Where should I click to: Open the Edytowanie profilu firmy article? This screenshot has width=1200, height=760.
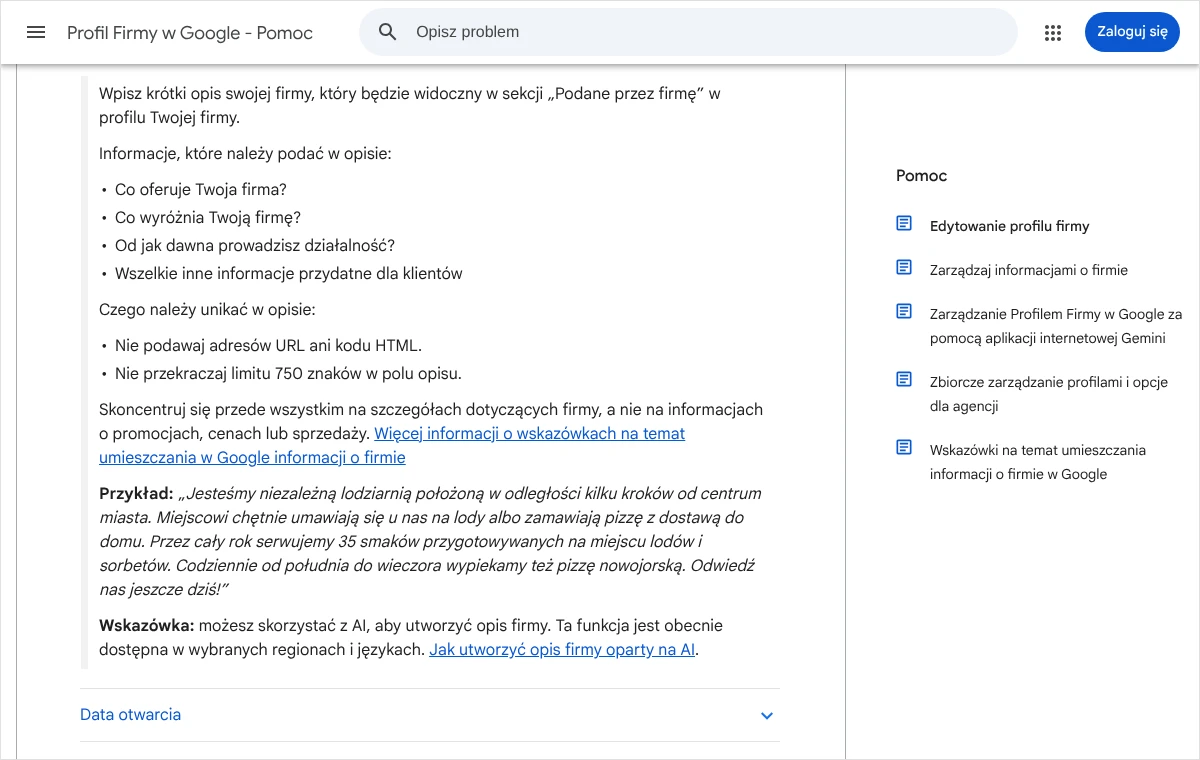pyautogui.click(x=1009, y=226)
